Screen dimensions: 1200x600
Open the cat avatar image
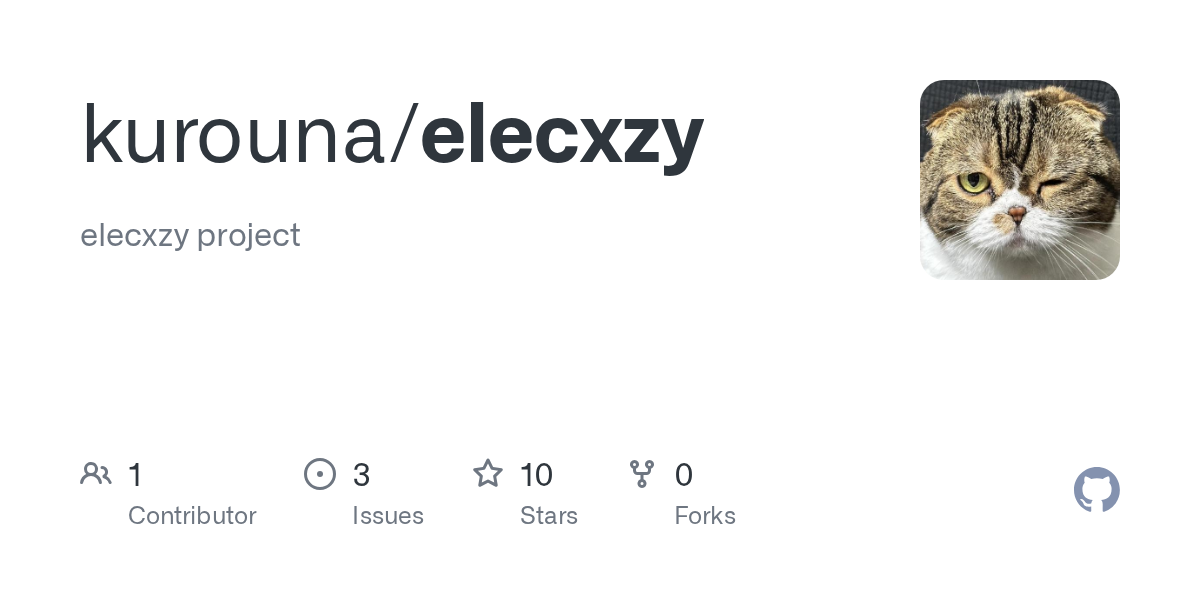(x=1019, y=180)
